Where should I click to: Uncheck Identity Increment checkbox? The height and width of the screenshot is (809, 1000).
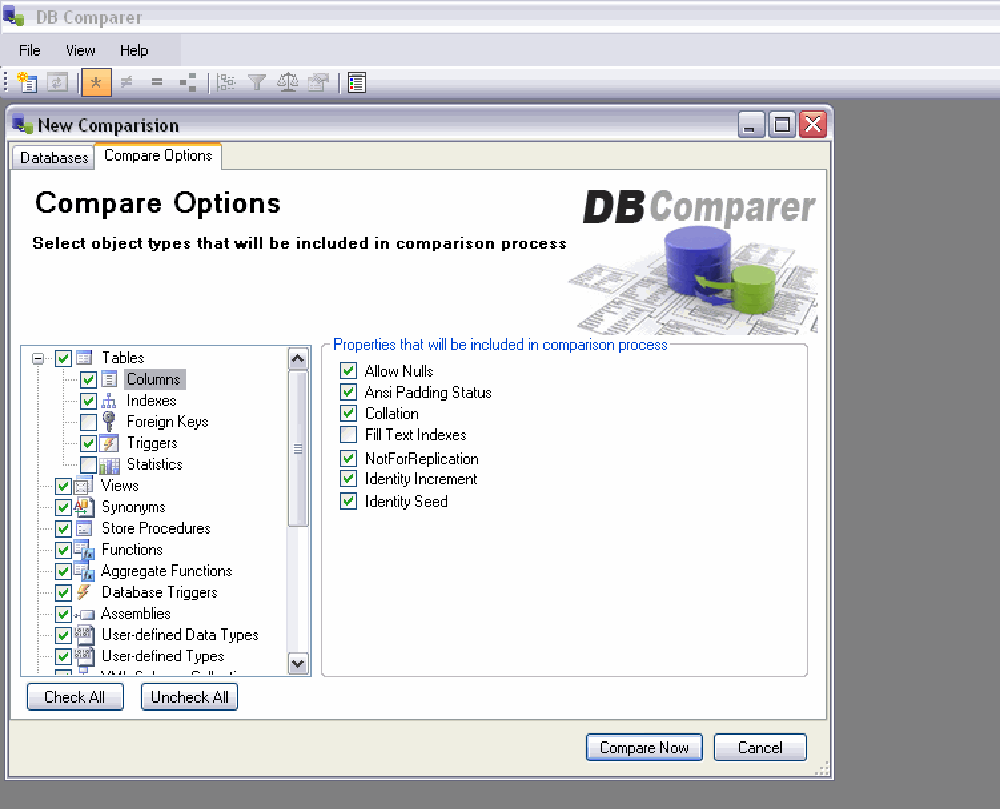[348, 478]
